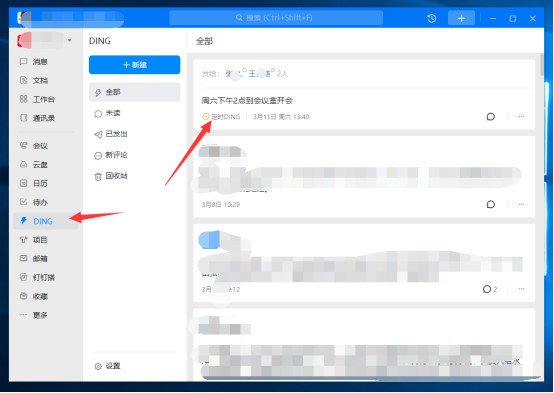This screenshot has width=554, height=393.
Task: Click the 3月8日 10:29 timestamp
Action: [221, 205]
